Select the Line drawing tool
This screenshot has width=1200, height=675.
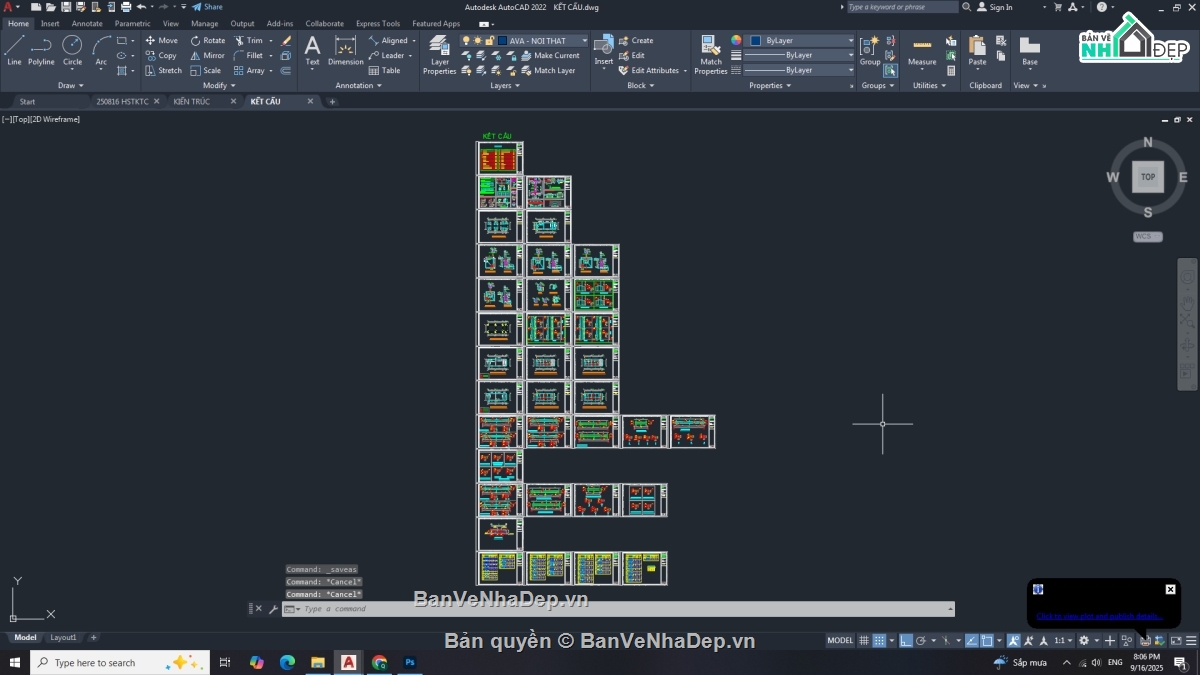coord(14,50)
